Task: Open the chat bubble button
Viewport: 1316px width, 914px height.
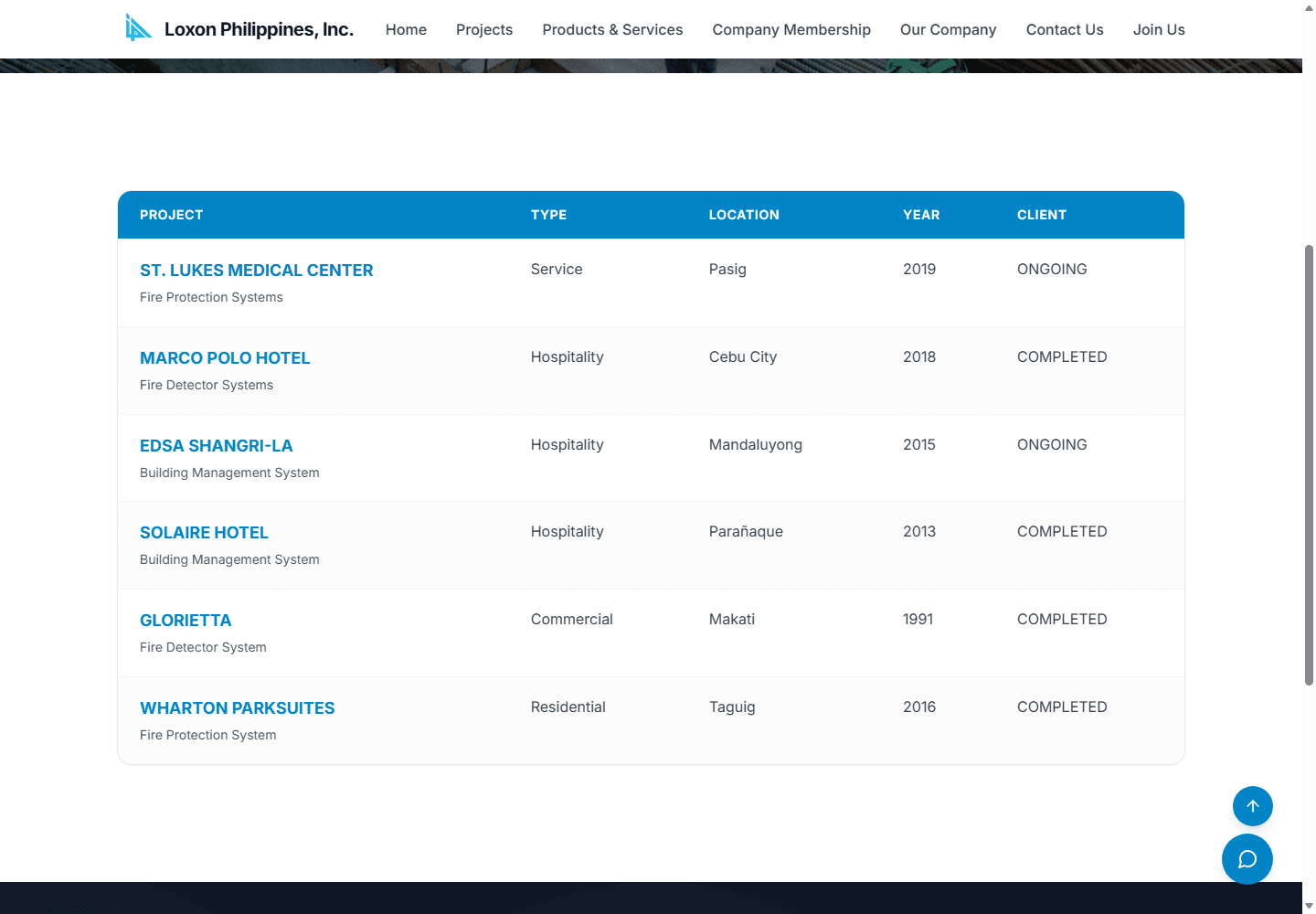Action: [1247, 859]
